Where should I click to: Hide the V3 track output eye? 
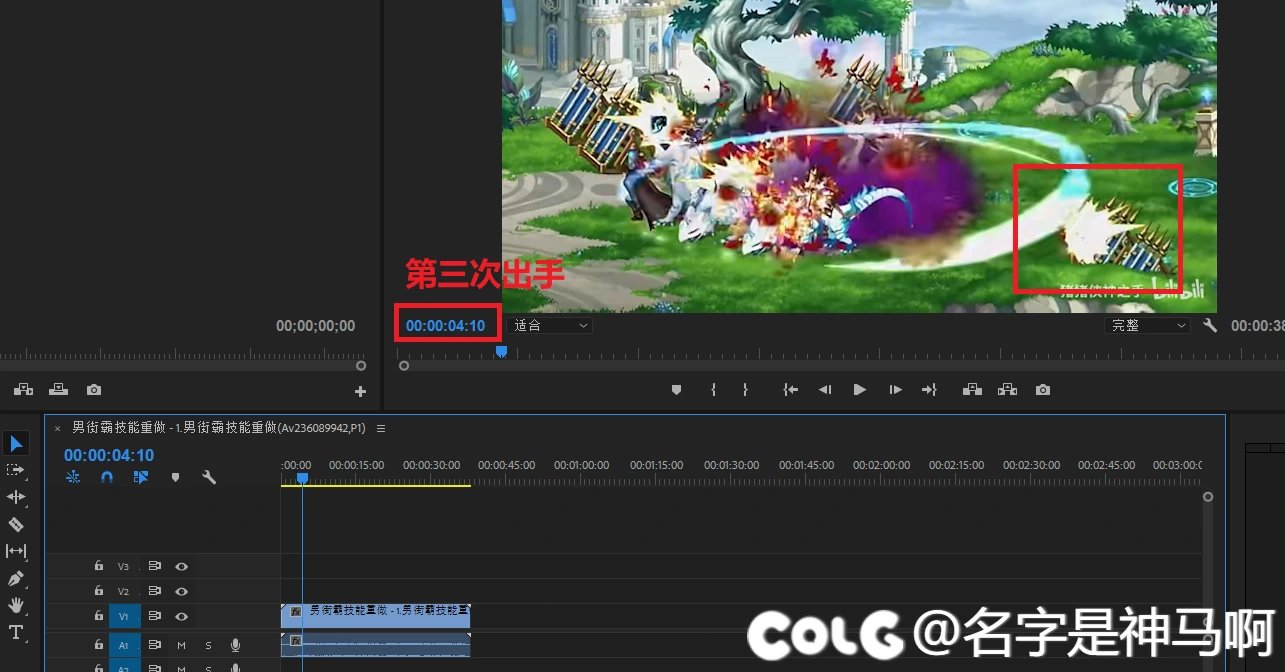click(x=182, y=566)
